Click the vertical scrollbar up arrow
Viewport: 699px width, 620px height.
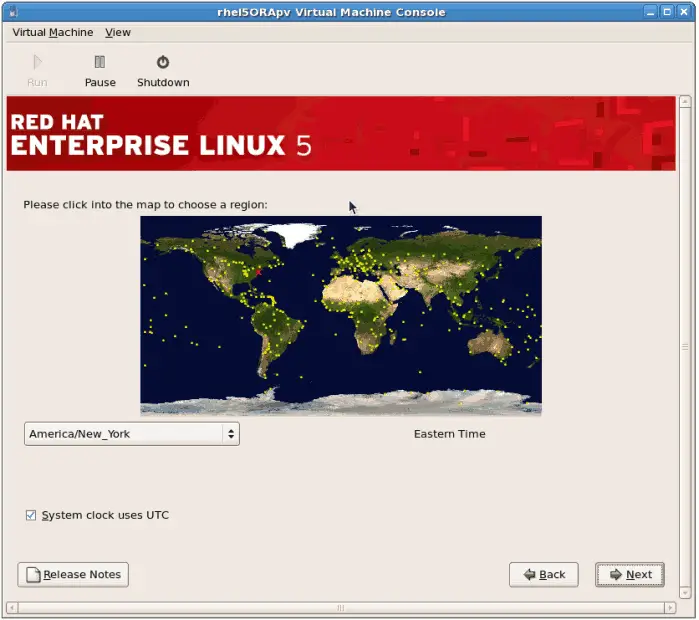[685, 102]
